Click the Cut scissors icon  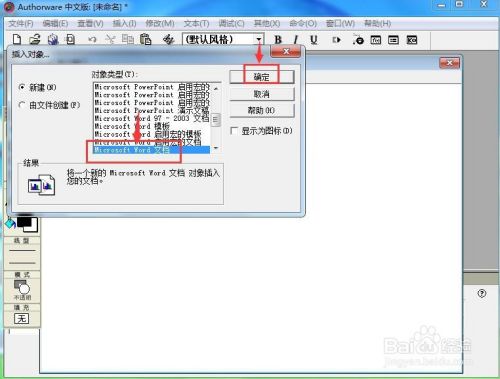(110, 40)
